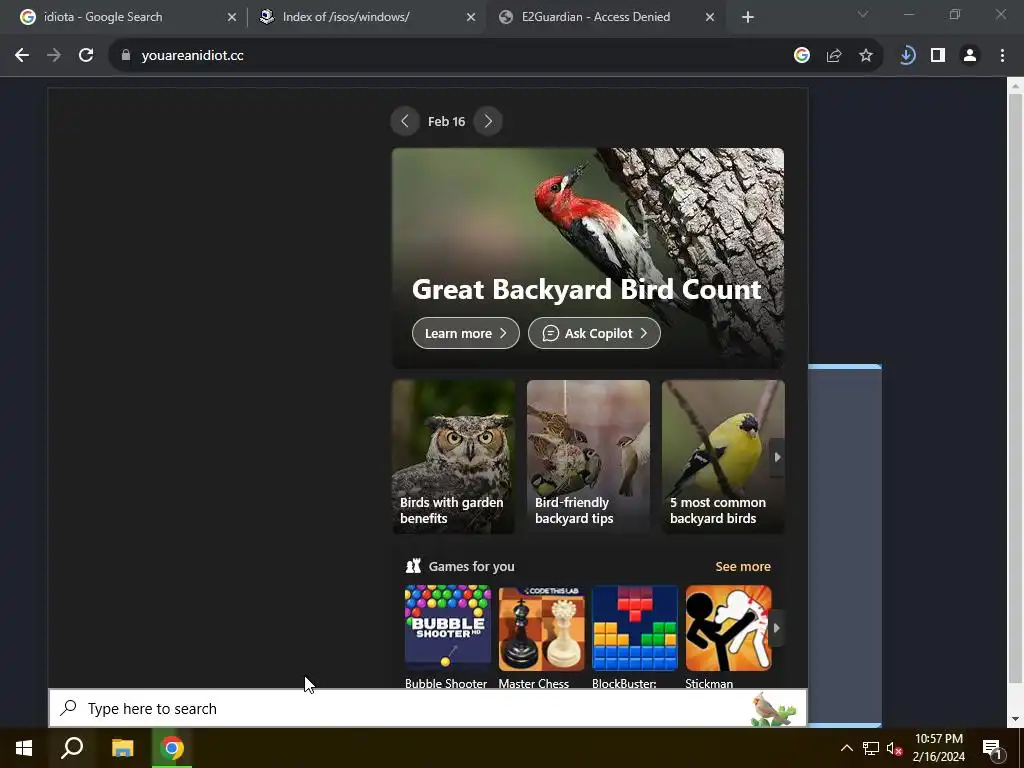Click the forward navigation arrow

54,56
